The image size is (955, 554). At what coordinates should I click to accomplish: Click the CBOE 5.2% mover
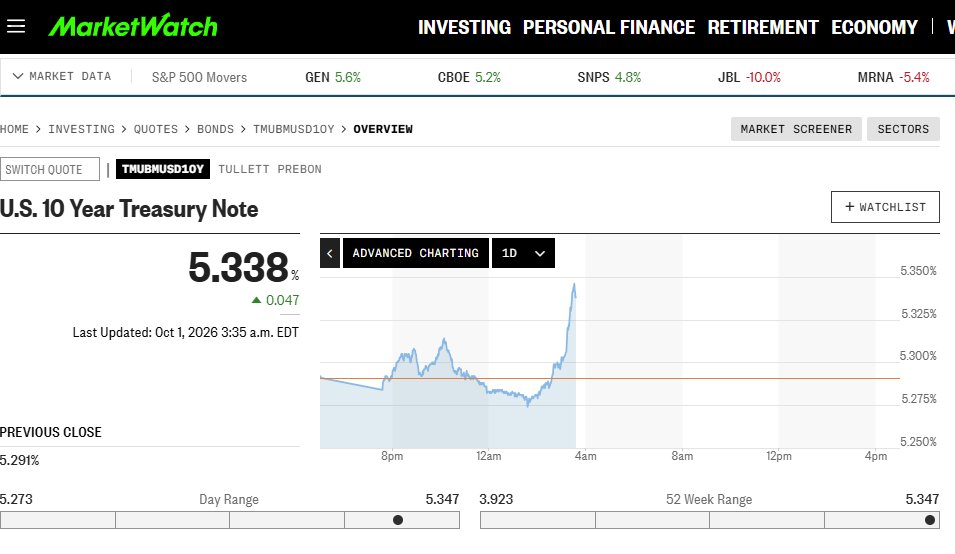coord(469,77)
